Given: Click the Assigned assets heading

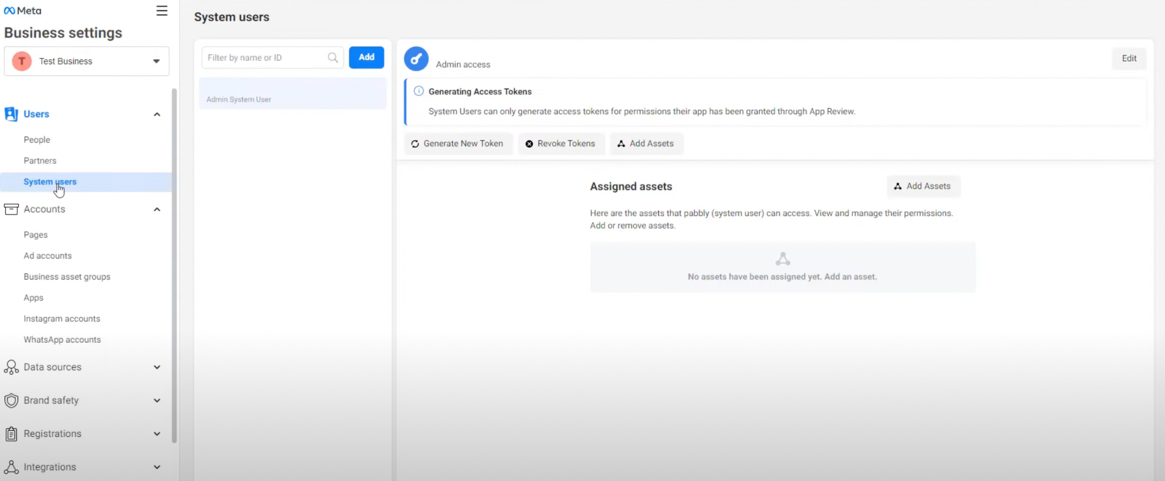Looking at the screenshot, I should point(631,187).
